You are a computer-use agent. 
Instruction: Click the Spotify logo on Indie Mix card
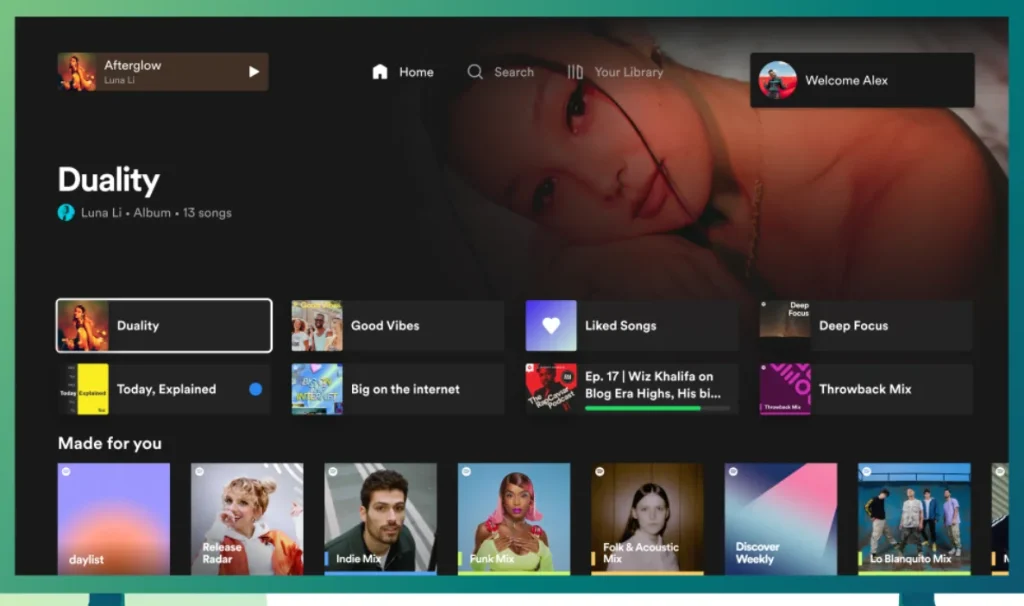click(x=333, y=471)
